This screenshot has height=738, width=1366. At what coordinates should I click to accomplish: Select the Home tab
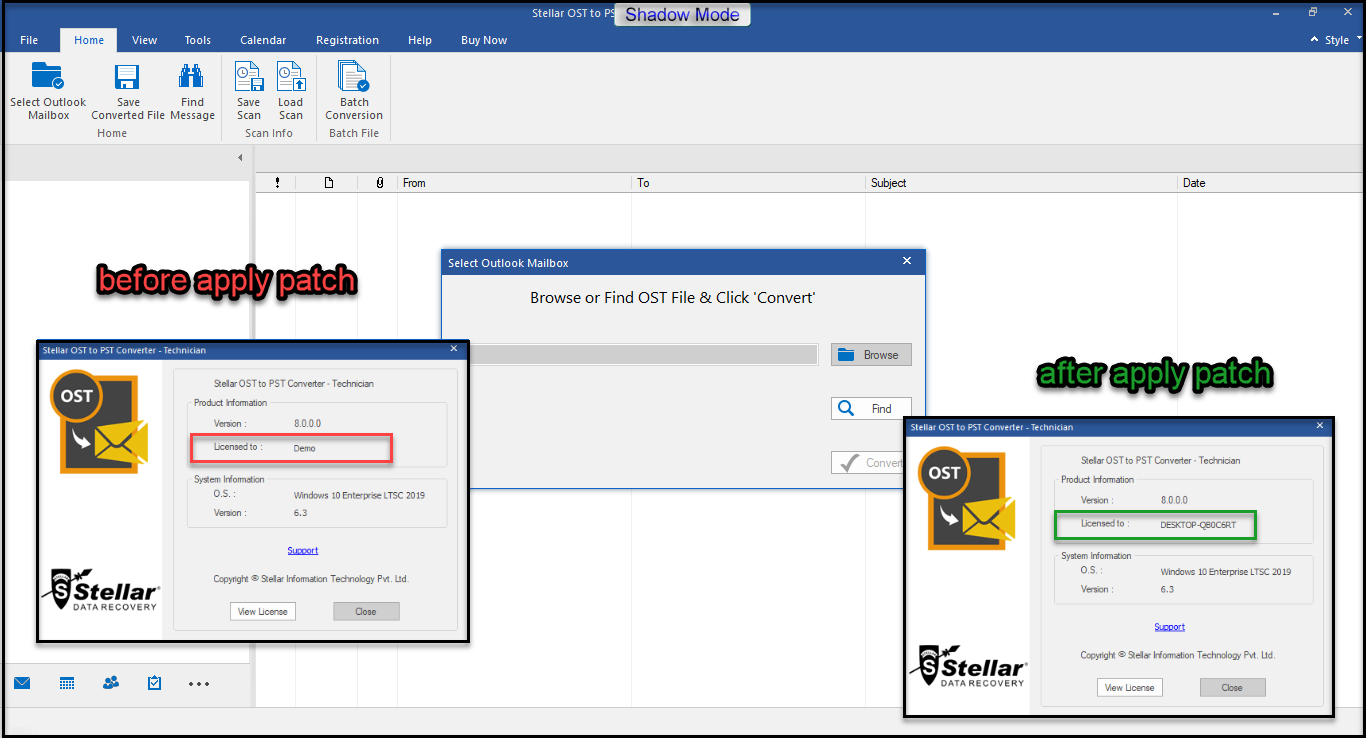(89, 40)
